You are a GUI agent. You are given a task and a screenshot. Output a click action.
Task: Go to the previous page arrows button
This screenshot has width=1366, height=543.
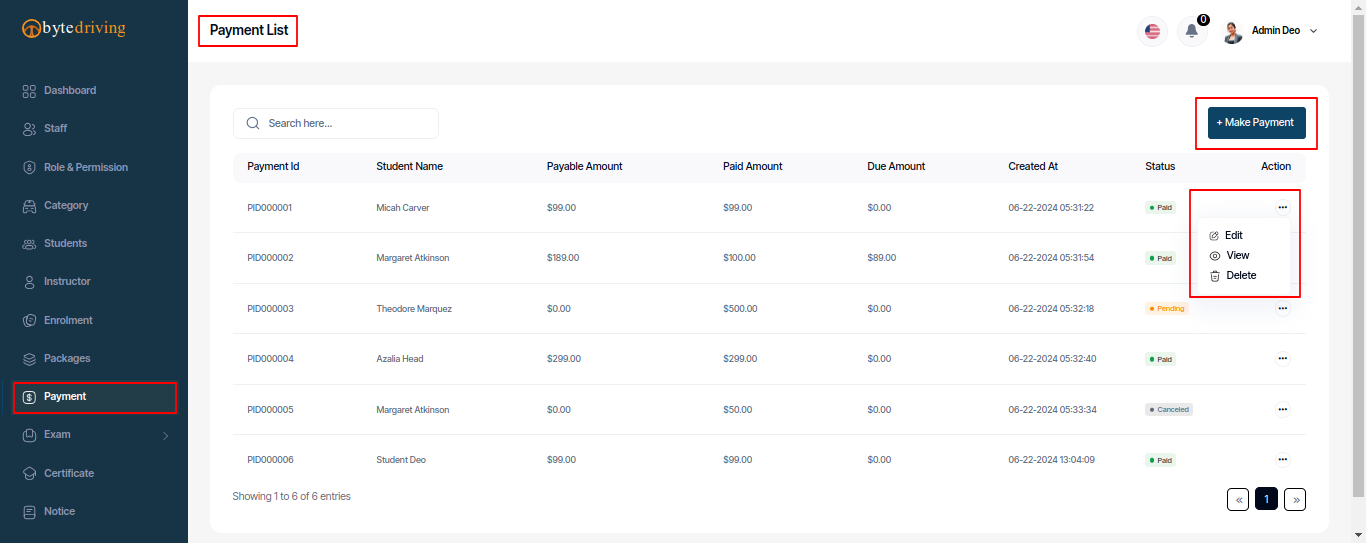point(1238,499)
